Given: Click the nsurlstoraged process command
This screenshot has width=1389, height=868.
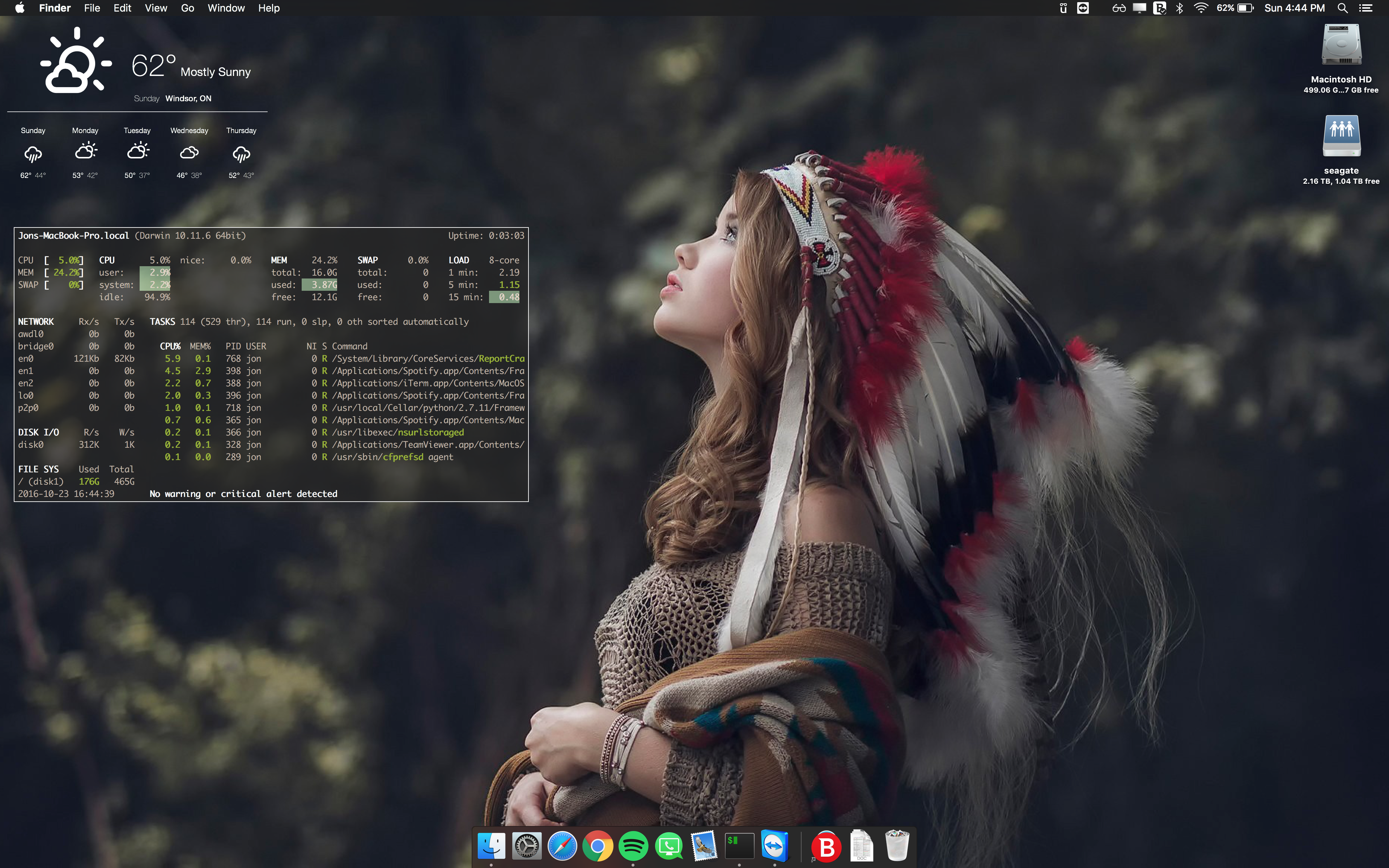Looking at the screenshot, I should point(398,433).
